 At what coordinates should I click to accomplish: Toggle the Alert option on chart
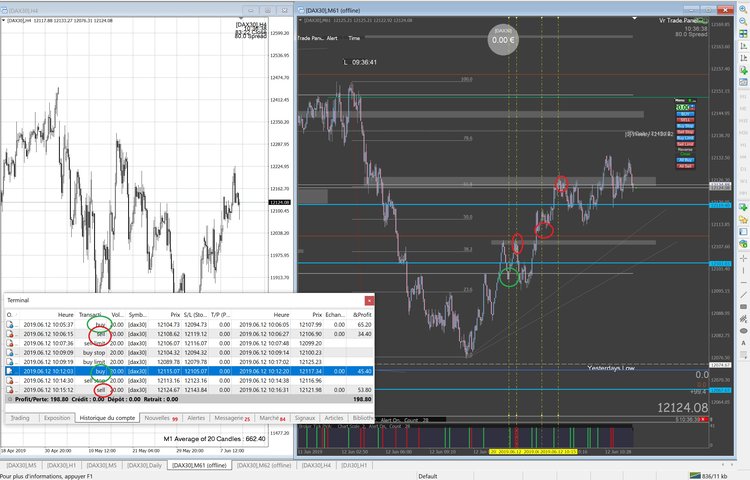tap(332, 38)
